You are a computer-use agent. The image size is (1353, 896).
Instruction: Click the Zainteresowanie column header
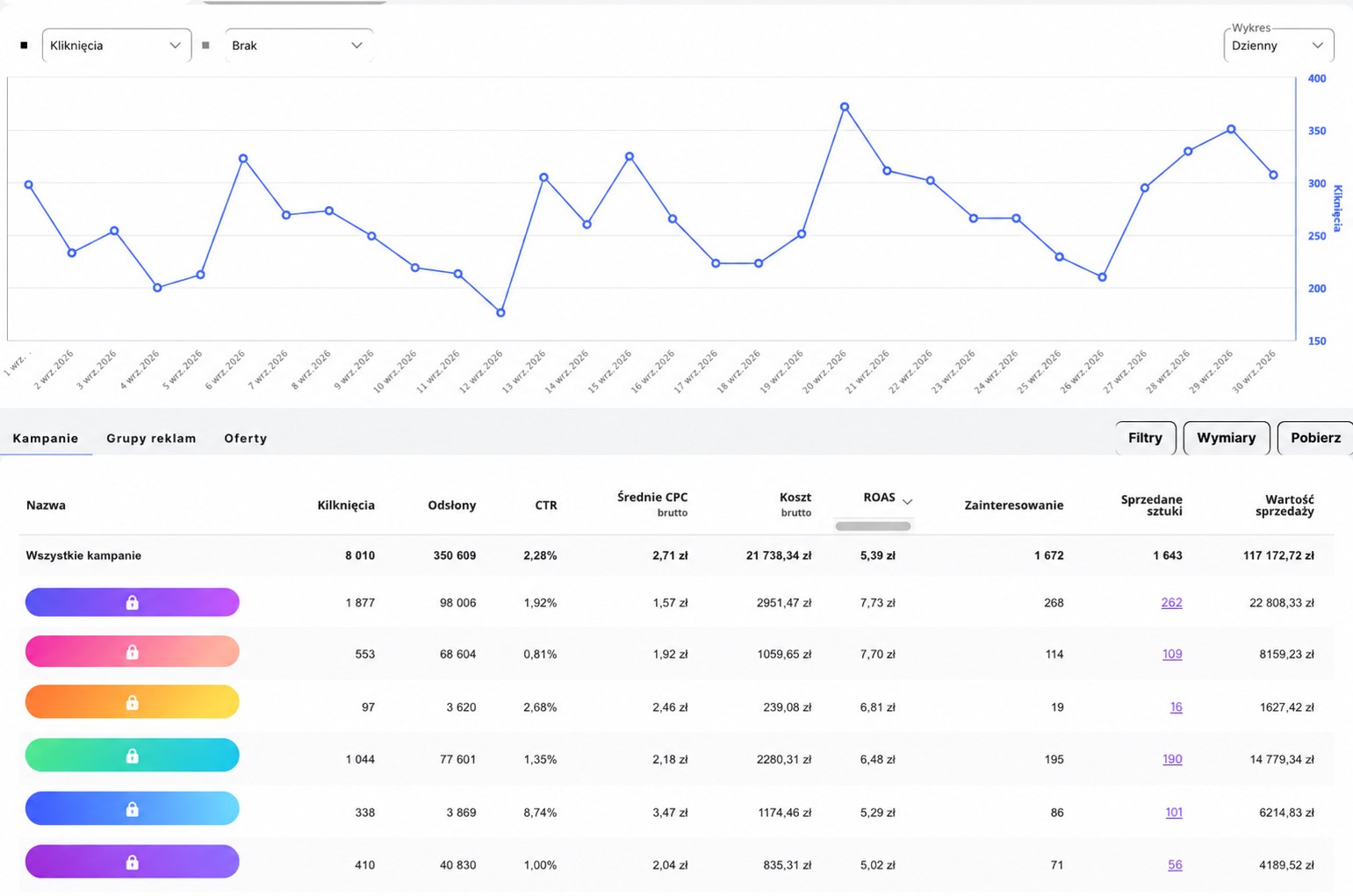pyautogui.click(x=1014, y=505)
